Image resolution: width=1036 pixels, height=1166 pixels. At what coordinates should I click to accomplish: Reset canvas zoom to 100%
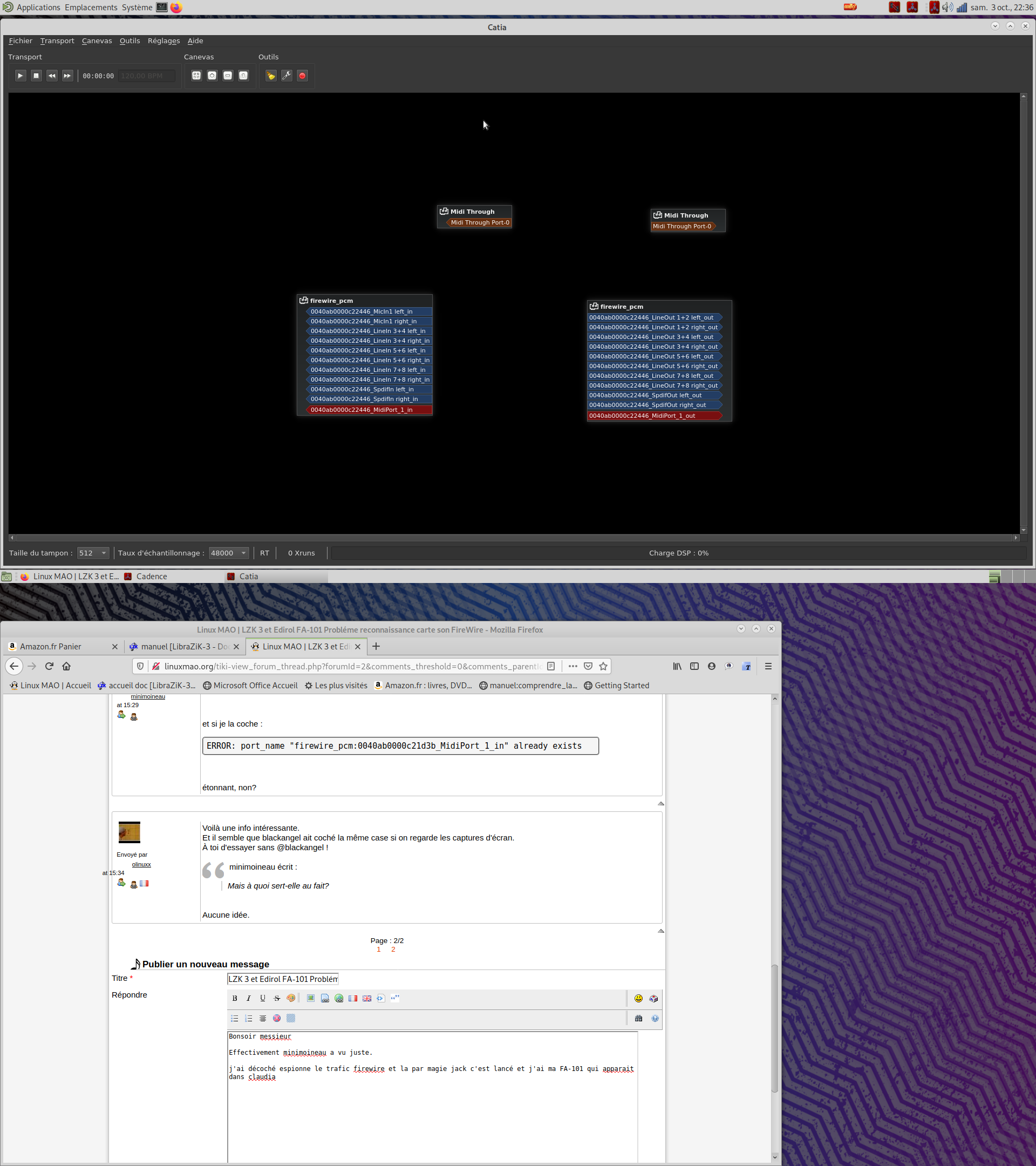(243, 76)
